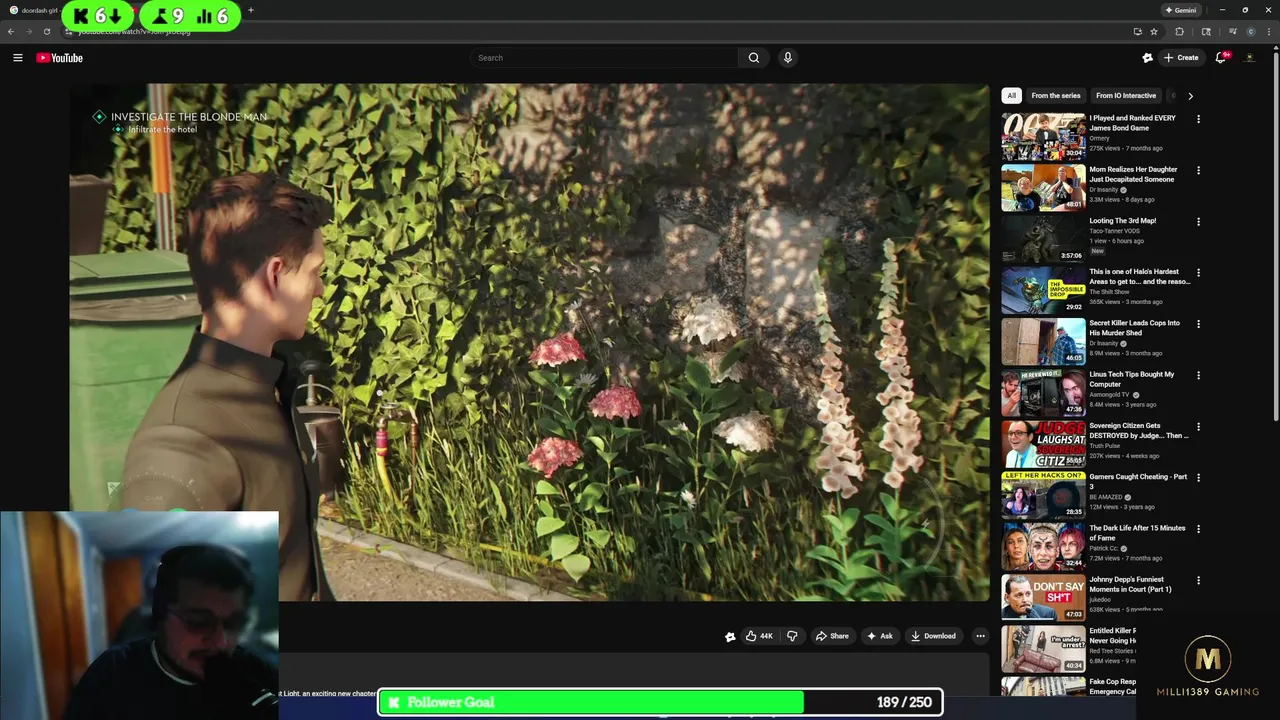
Task: Open options for Secret Killer Leads Cops video
Action: (1198, 324)
